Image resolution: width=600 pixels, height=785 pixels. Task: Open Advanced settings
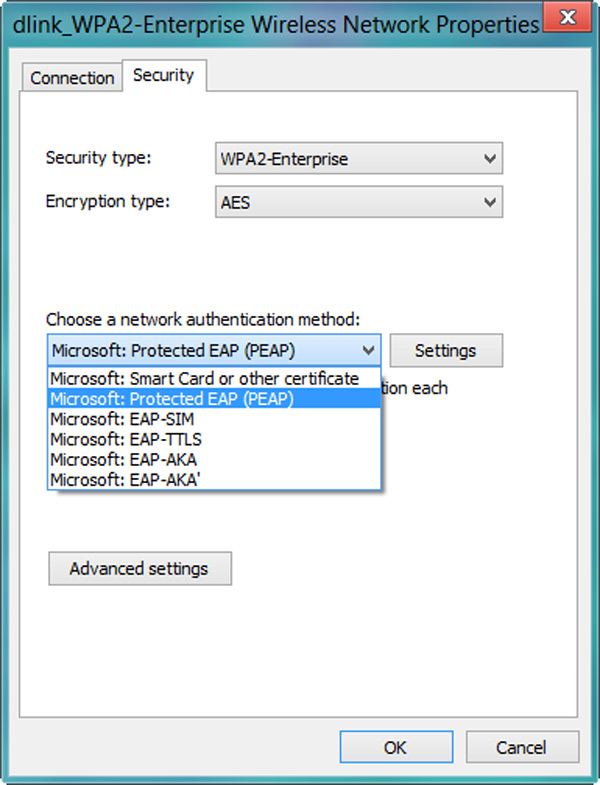point(140,569)
